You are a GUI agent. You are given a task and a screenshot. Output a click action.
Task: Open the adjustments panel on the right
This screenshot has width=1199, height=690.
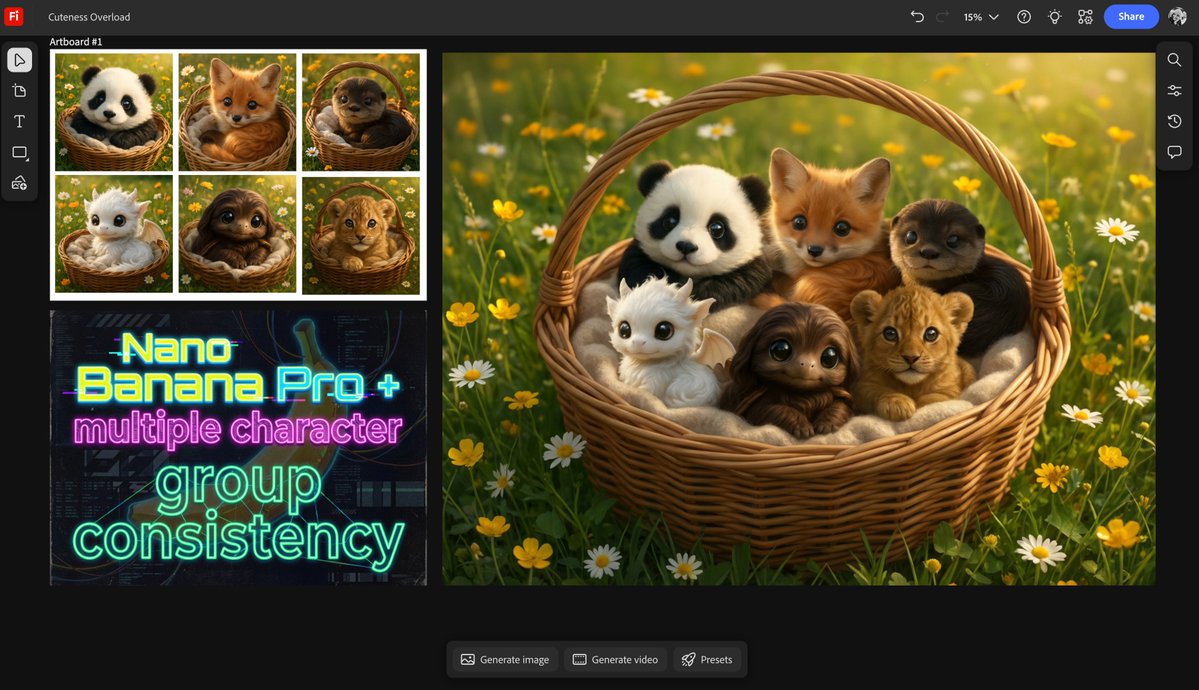pyautogui.click(x=1174, y=90)
